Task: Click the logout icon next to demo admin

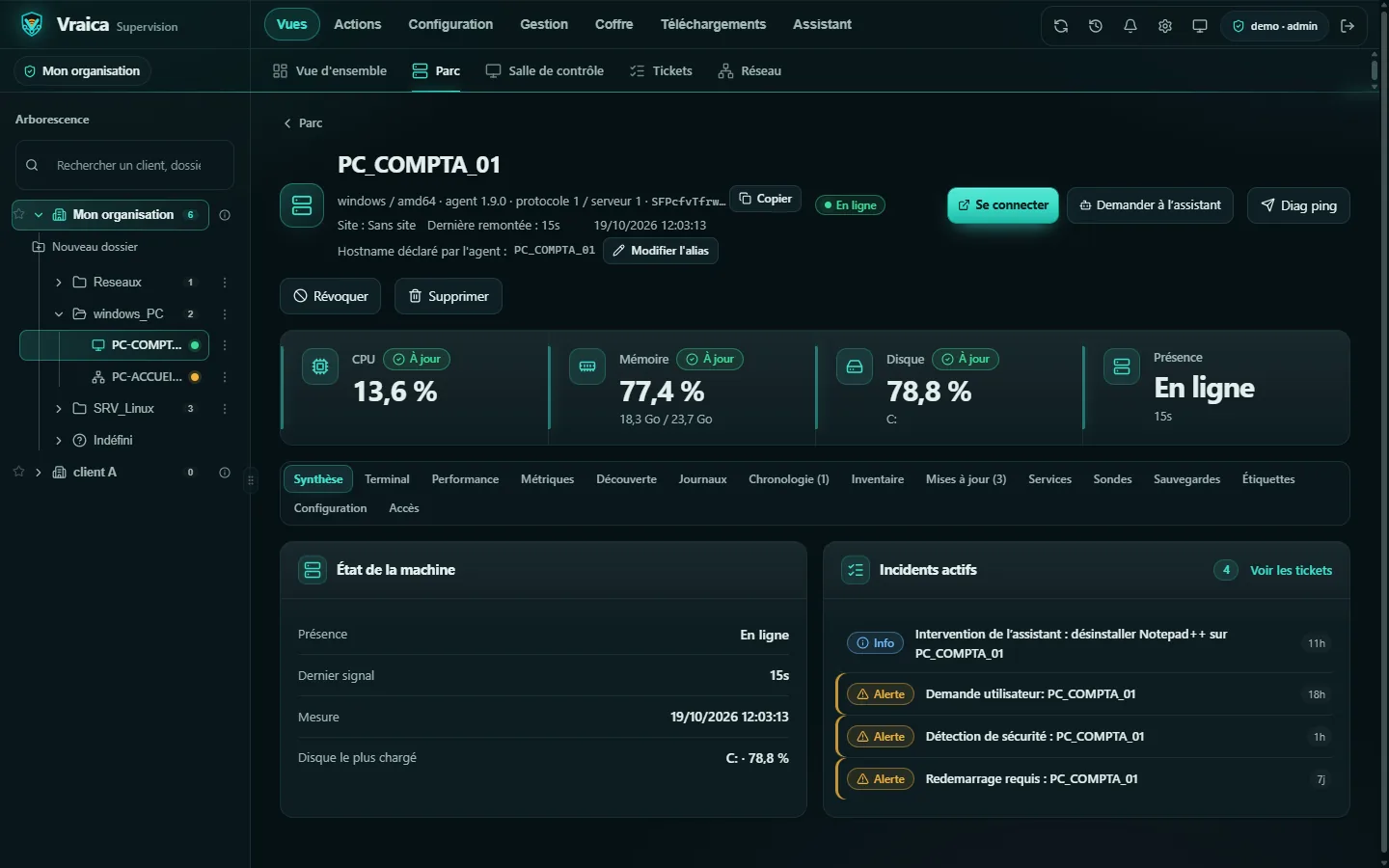Action: 1348,26
